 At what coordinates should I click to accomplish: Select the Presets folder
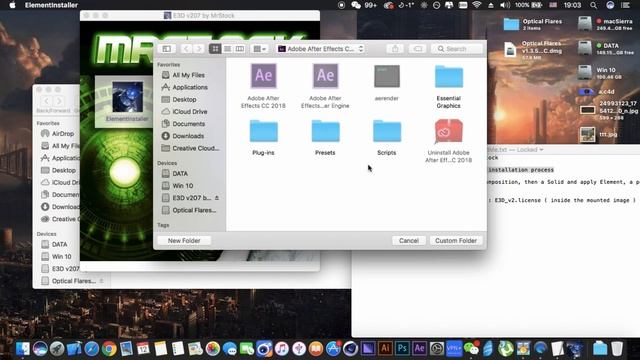pyautogui.click(x=325, y=131)
